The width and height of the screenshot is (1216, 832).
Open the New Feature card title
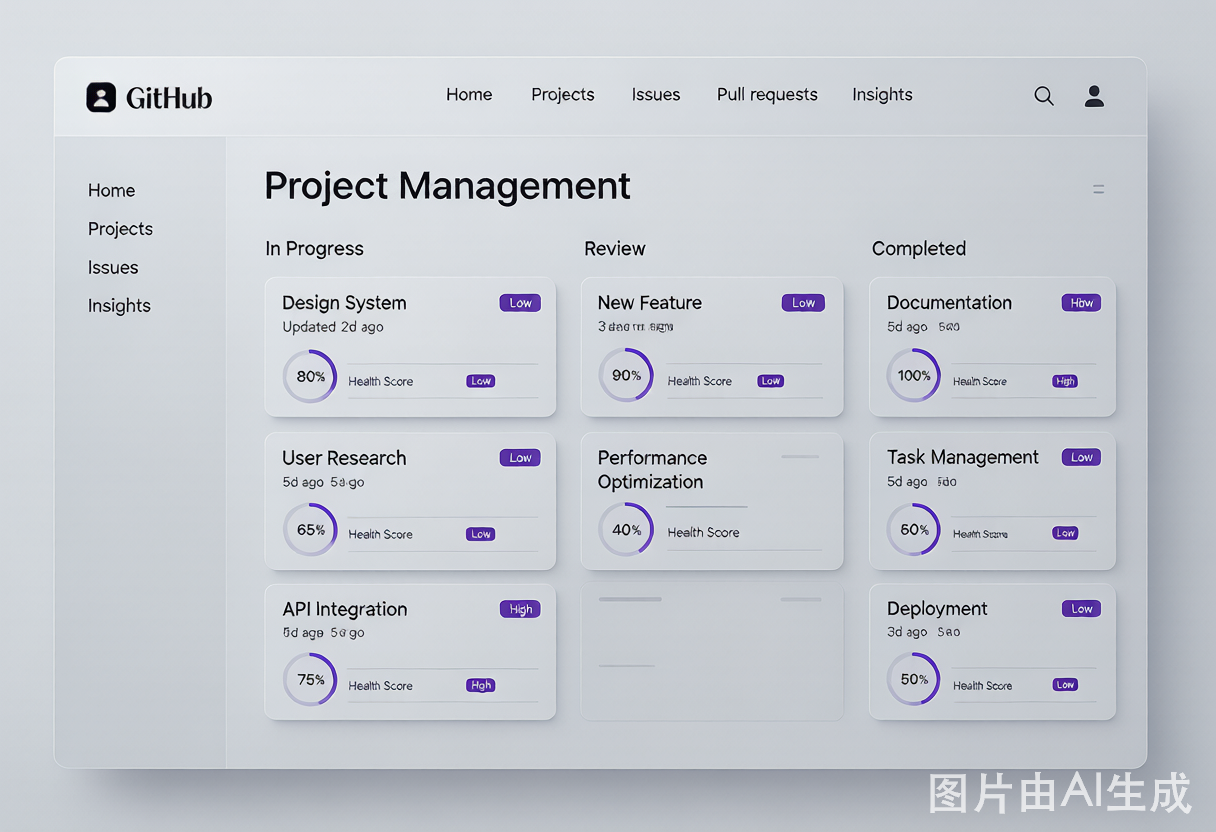point(650,303)
